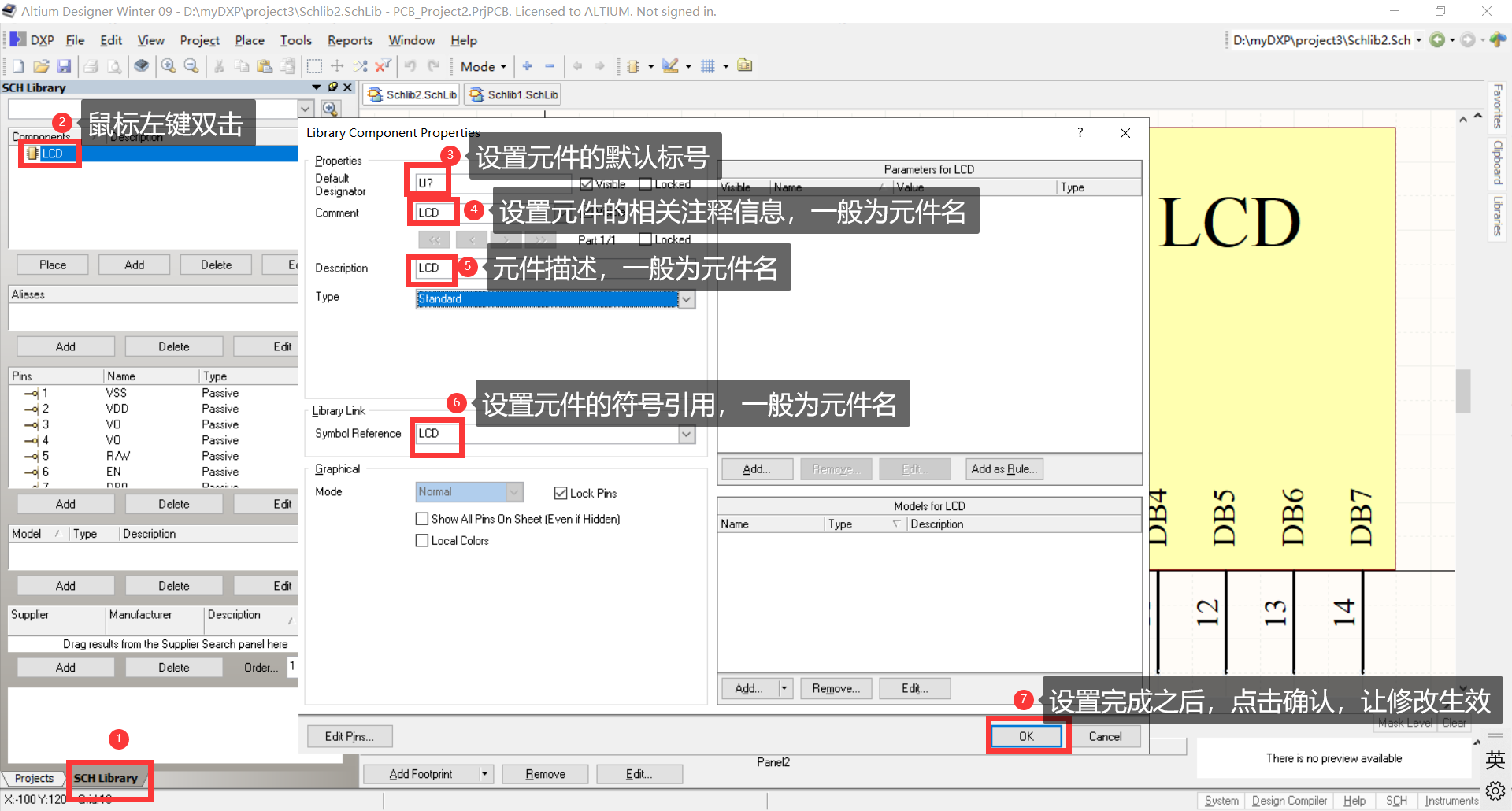Image resolution: width=1512 pixels, height=811 pixels.
Task: Select objects inside area tool
Action: [x=314, y=66]
